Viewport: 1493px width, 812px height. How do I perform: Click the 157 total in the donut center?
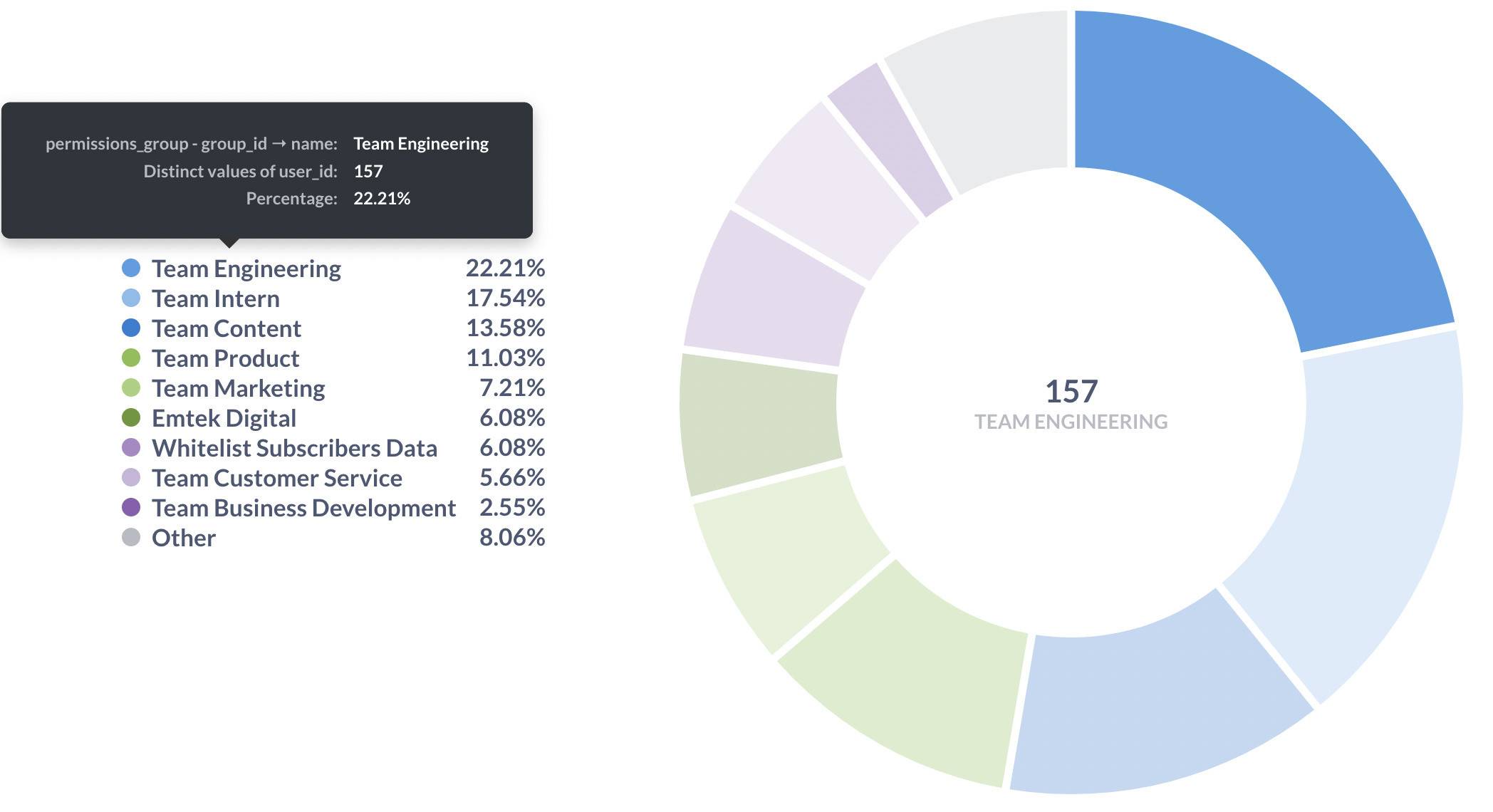pos(1071,391)
